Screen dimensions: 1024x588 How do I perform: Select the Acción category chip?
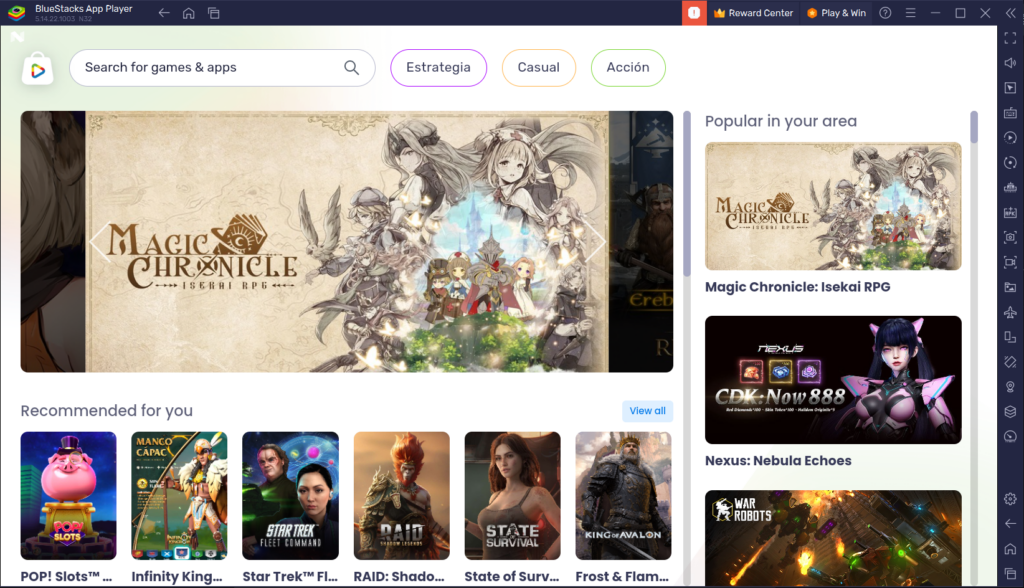(628, 67)
